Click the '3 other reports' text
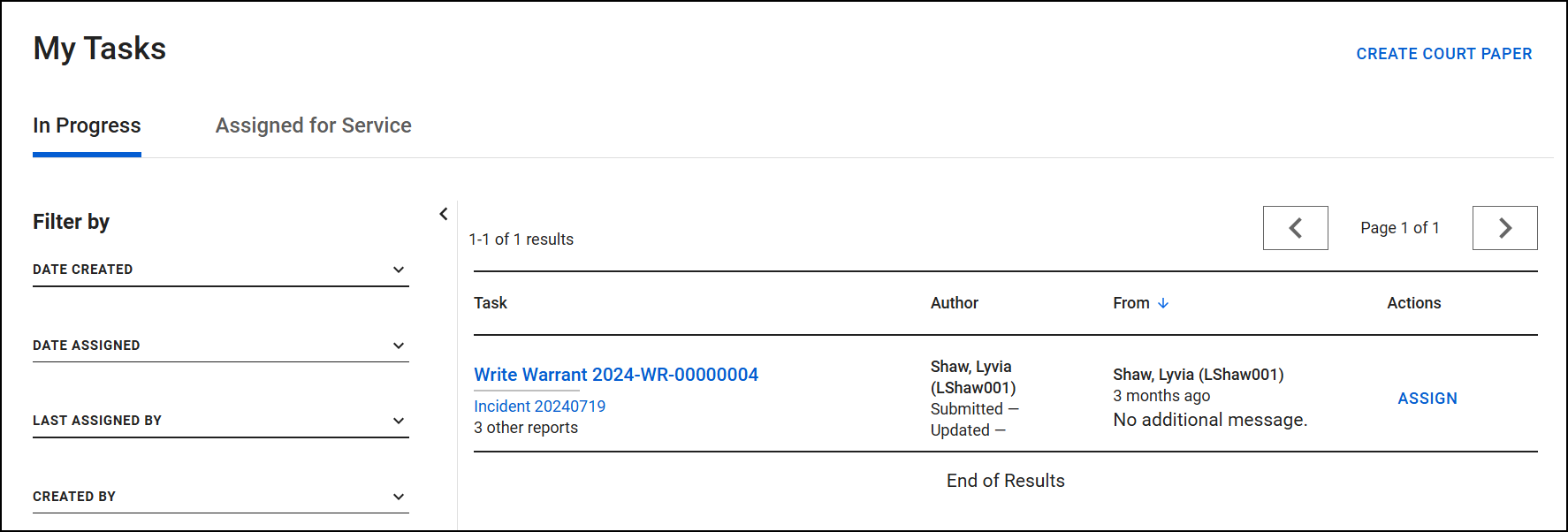Viewport: 1568px width, 532px height. [526, 428]
